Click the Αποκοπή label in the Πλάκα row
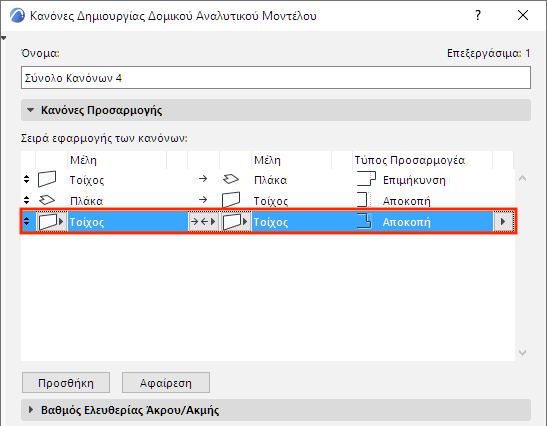This screenshot has height=426, width=547. [407, 201]
